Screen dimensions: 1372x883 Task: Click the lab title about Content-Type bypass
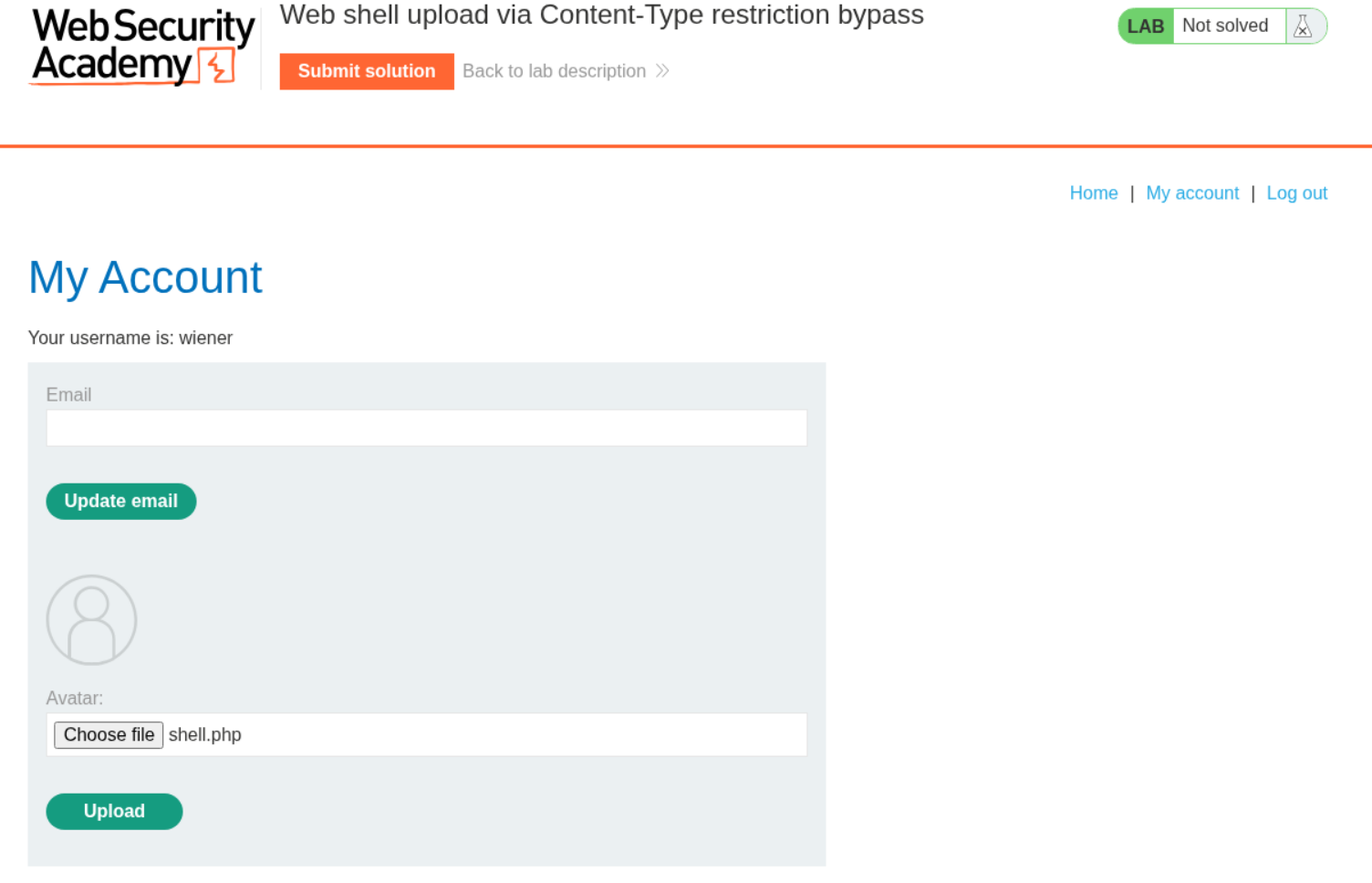click(601, 16)
